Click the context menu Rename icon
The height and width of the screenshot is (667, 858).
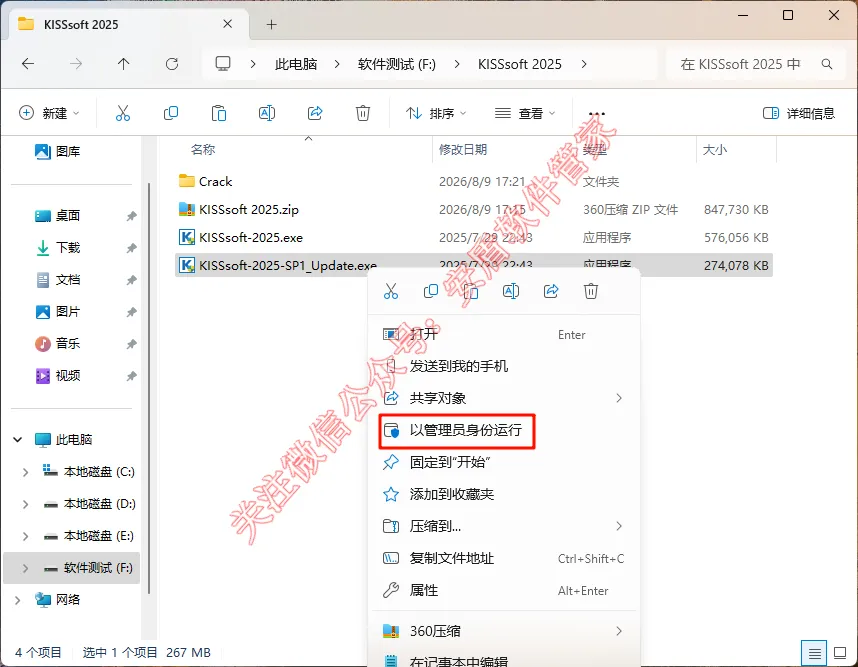(511, 291)
